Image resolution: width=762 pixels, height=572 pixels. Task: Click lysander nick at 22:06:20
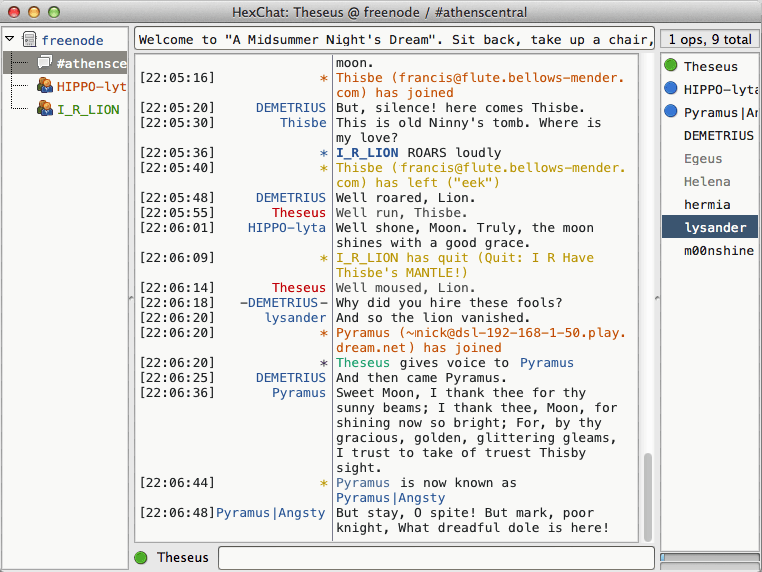pyautogui.click(x=295, y=318)
